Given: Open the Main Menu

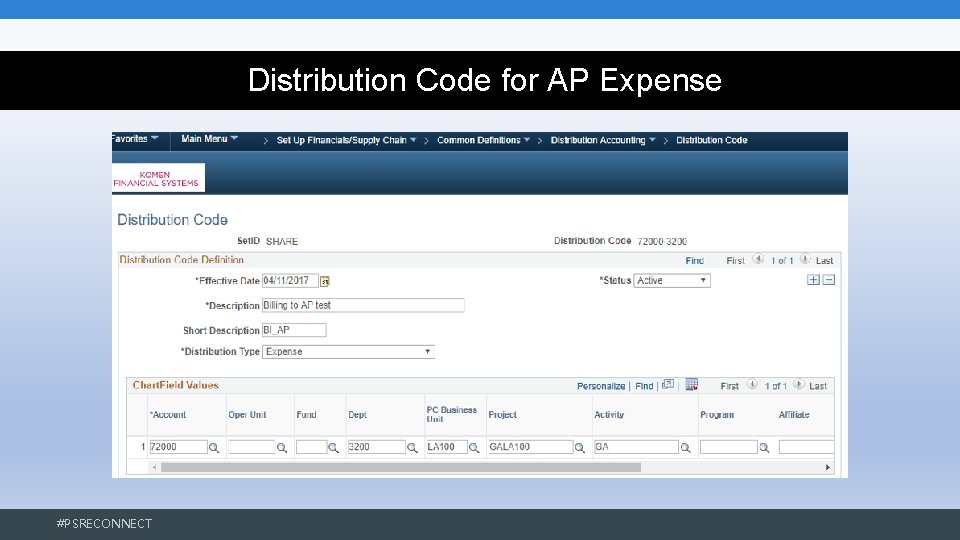Looking at the screenshot, I should (x=209, y=139).
